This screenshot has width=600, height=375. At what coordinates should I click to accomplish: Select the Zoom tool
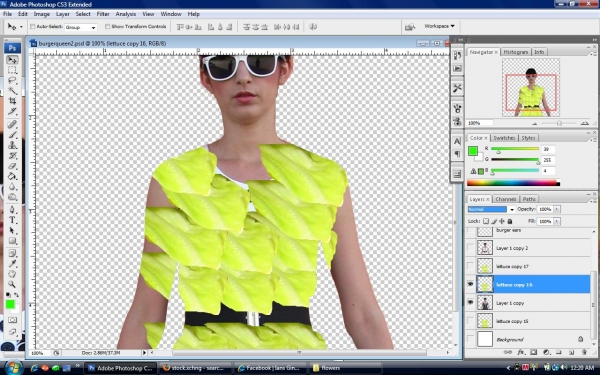tap(12, 284)
